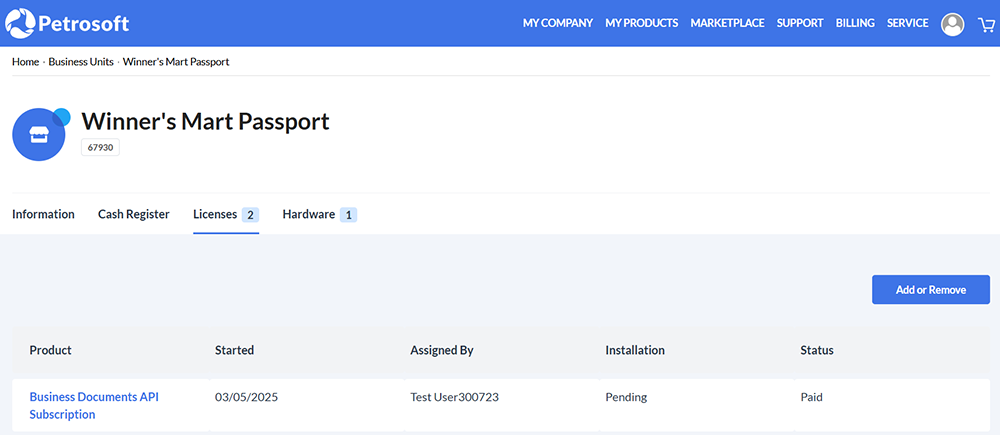Open SUPPORT menu
The height and width of the screenshot is (435, 1000).
coord(800,23)
